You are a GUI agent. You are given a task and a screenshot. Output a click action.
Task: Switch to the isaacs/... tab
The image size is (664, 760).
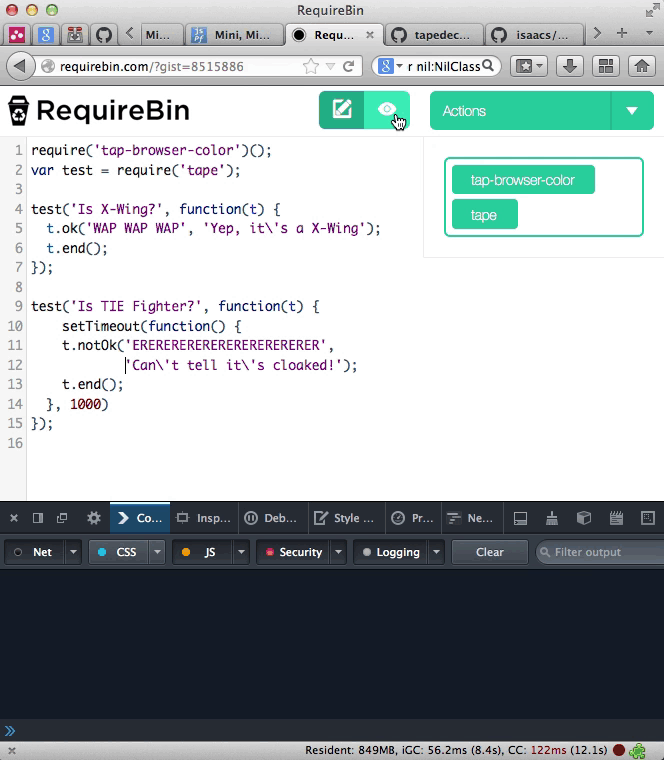click(534, 35)
